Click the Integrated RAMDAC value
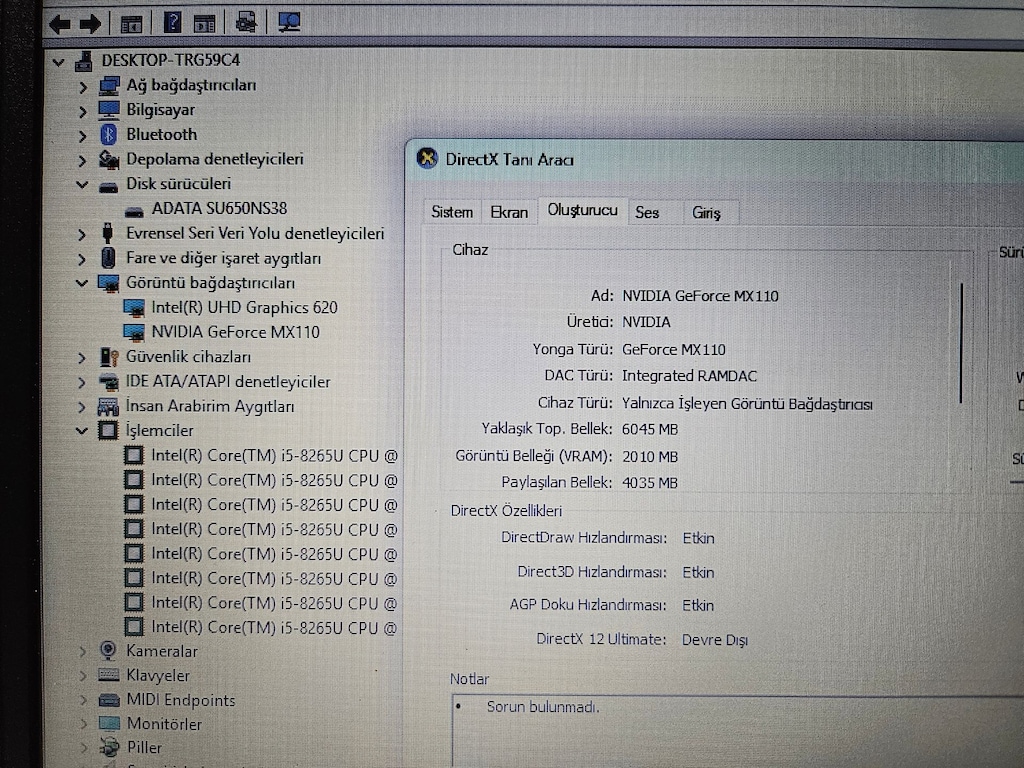Image resolution: width=1024 pixels, height=768 pixels. tap(689, 376)
